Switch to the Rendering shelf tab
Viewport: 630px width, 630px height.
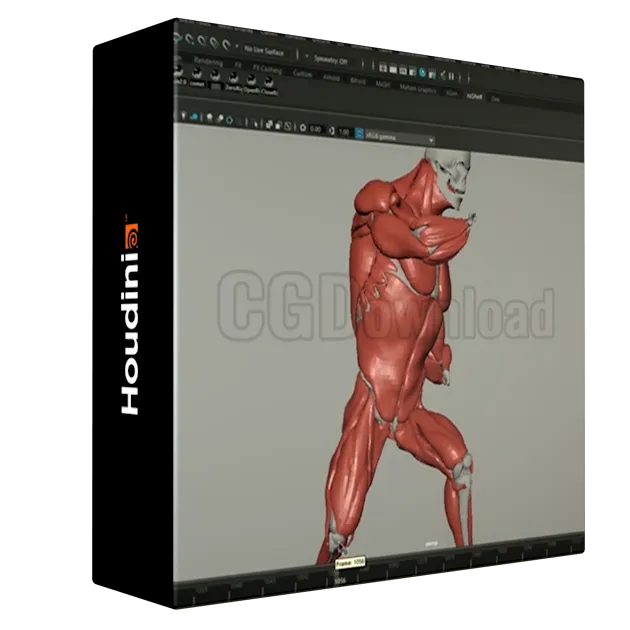click(x=208, y=62)
